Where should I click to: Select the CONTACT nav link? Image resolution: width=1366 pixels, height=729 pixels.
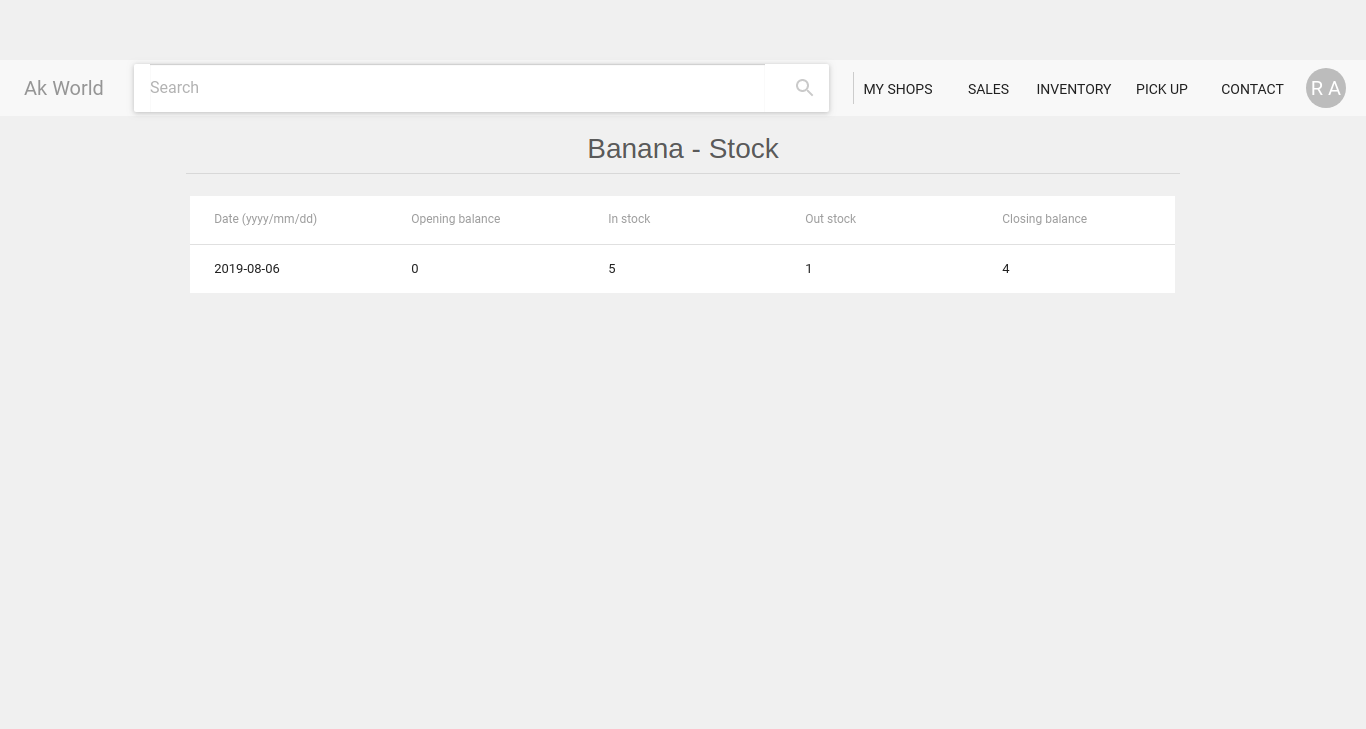click(x=1252, y=89)
